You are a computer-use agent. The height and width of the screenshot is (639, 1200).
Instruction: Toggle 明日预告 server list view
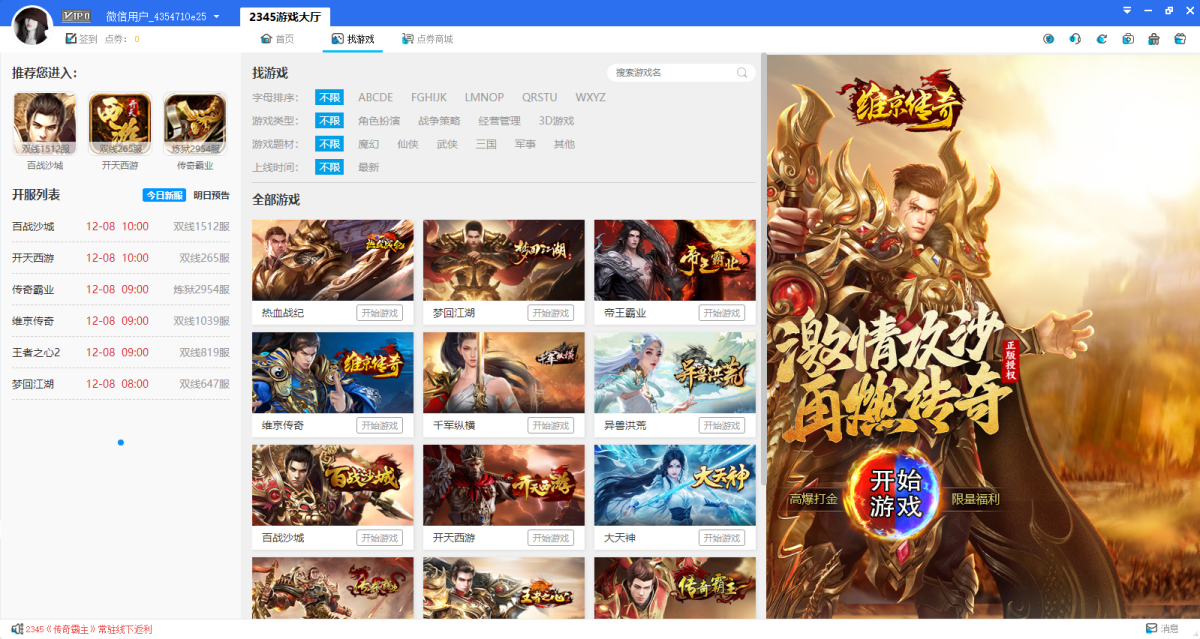coord(211,195)
